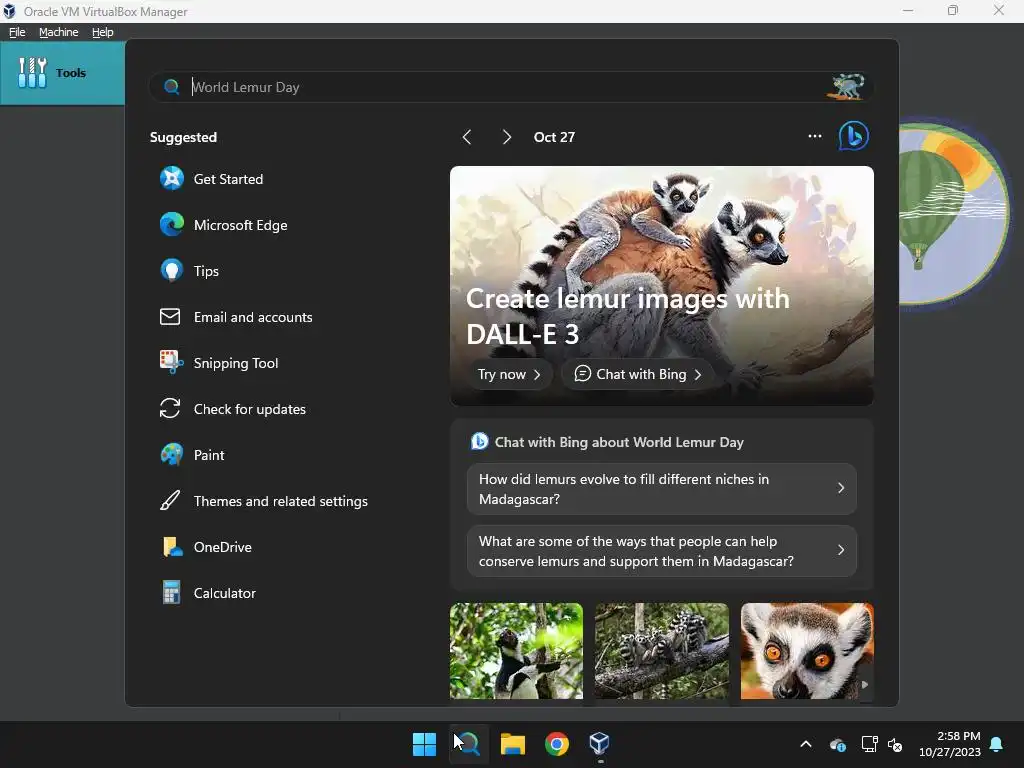
Task: Open Google Chrome from the taskbar
Action: pyautogui.click(x=556, y=744)
